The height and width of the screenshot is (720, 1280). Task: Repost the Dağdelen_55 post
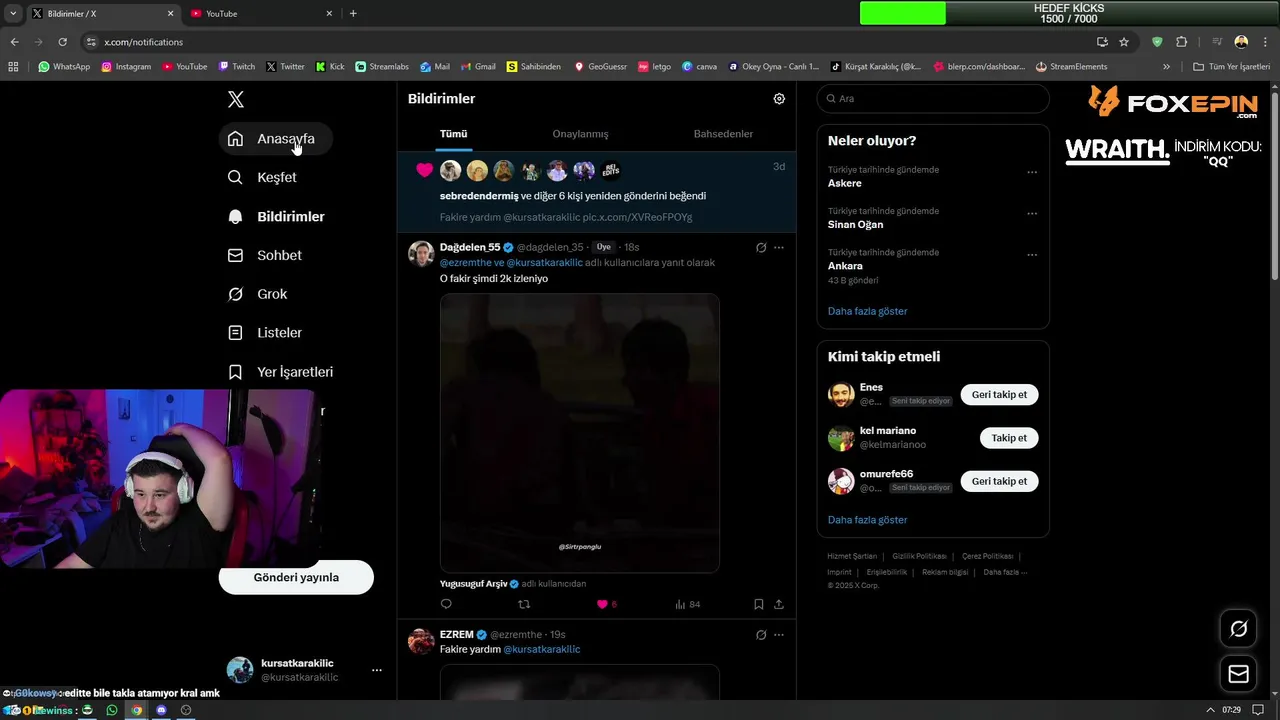(x=524, y=604)
